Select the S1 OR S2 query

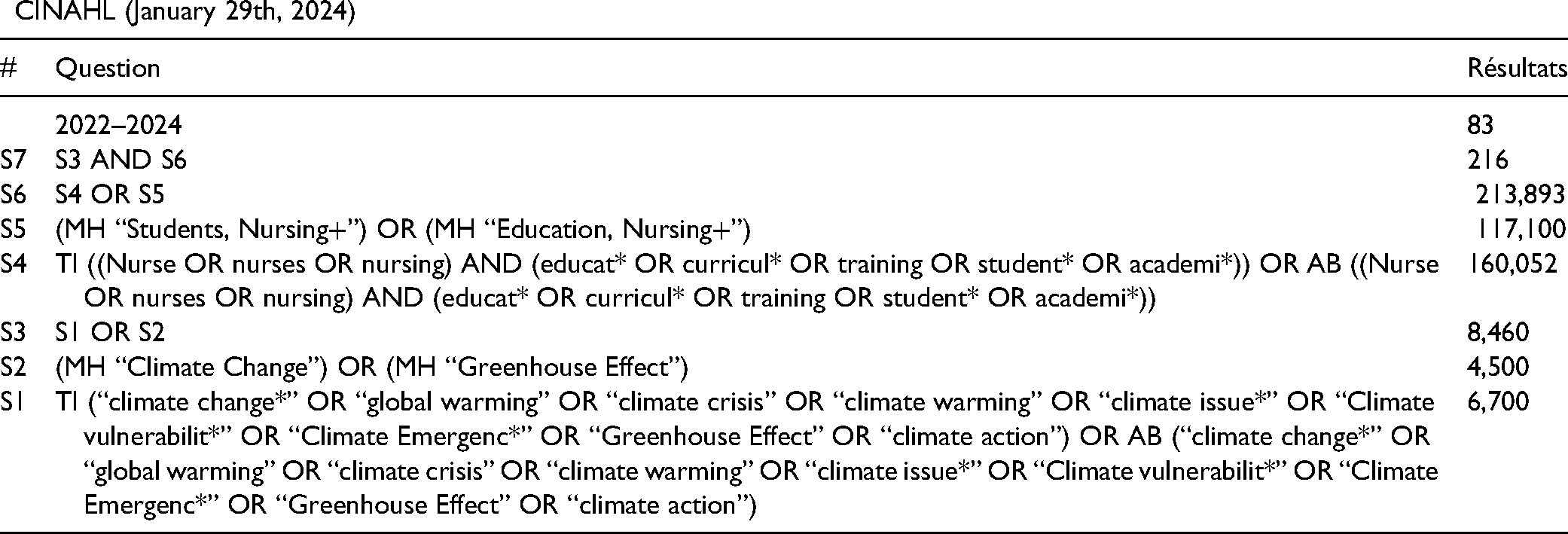point(110,332)
